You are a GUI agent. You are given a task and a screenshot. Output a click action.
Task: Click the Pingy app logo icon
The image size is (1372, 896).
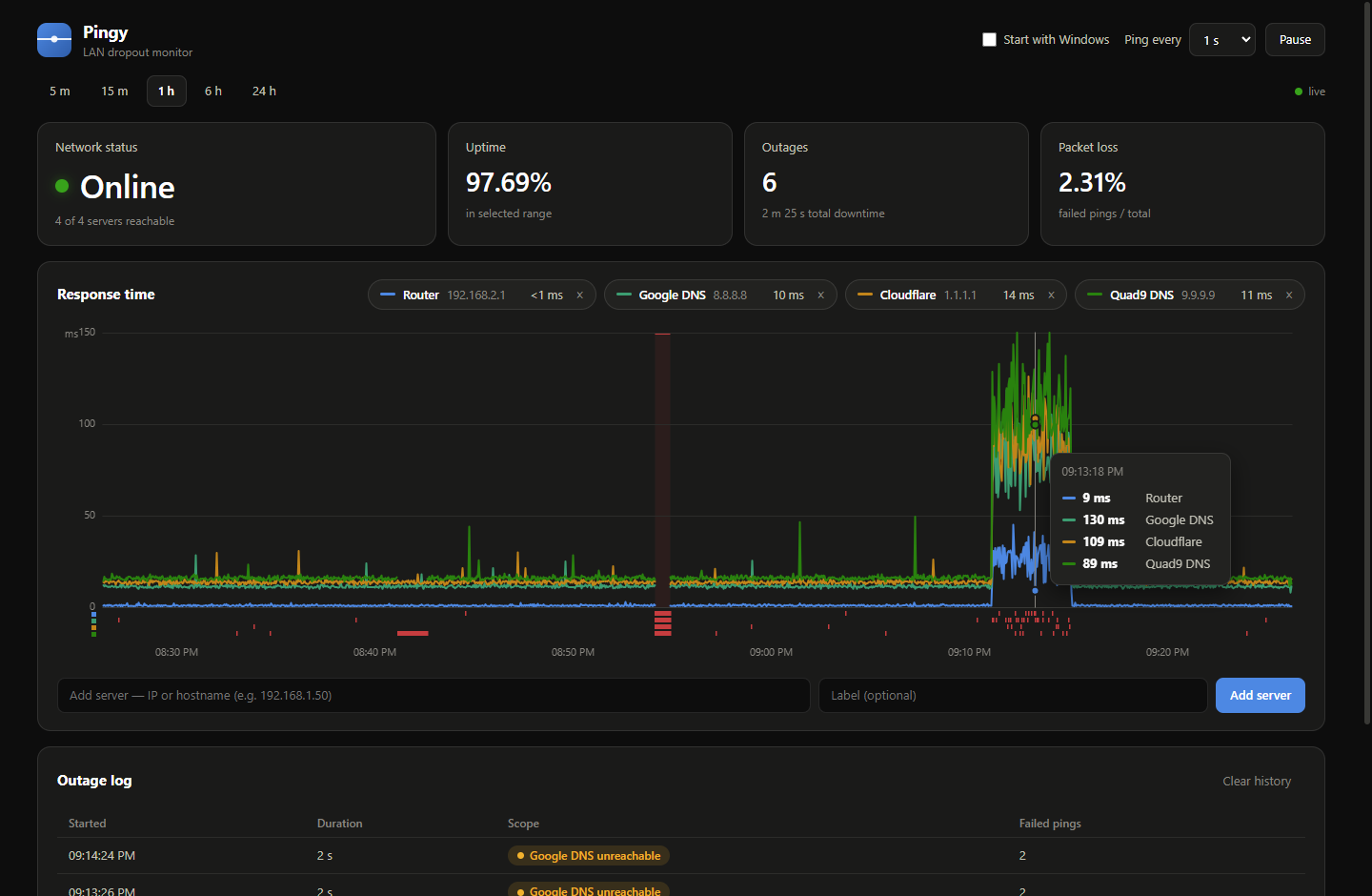(54, 40)
